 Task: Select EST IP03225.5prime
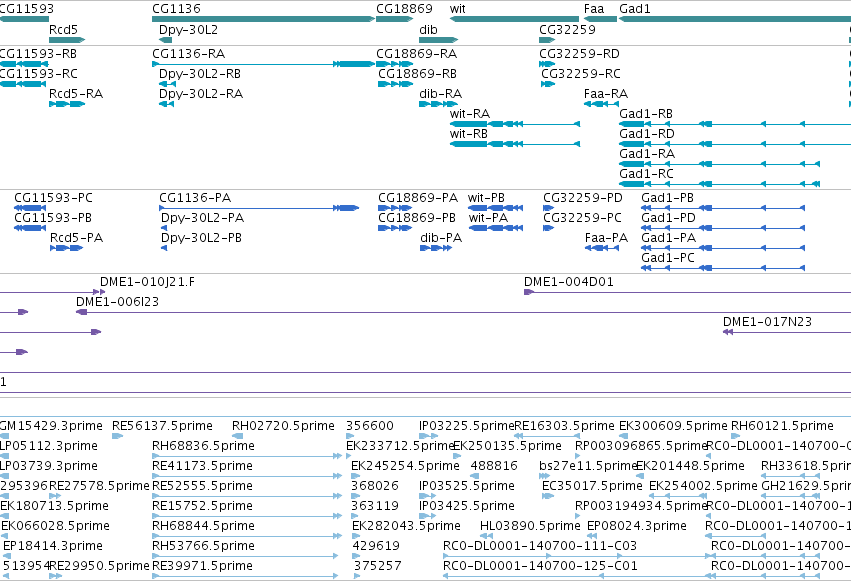467,425
